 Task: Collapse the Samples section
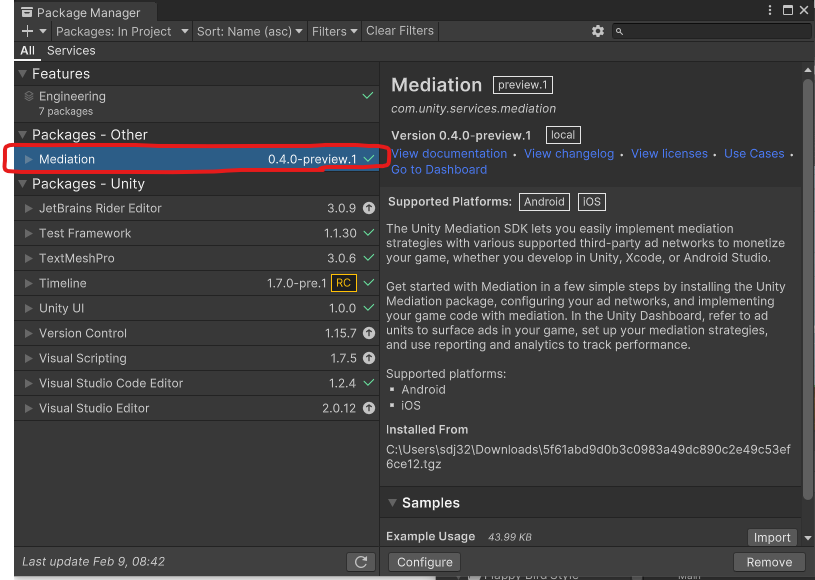click(392, 503)
